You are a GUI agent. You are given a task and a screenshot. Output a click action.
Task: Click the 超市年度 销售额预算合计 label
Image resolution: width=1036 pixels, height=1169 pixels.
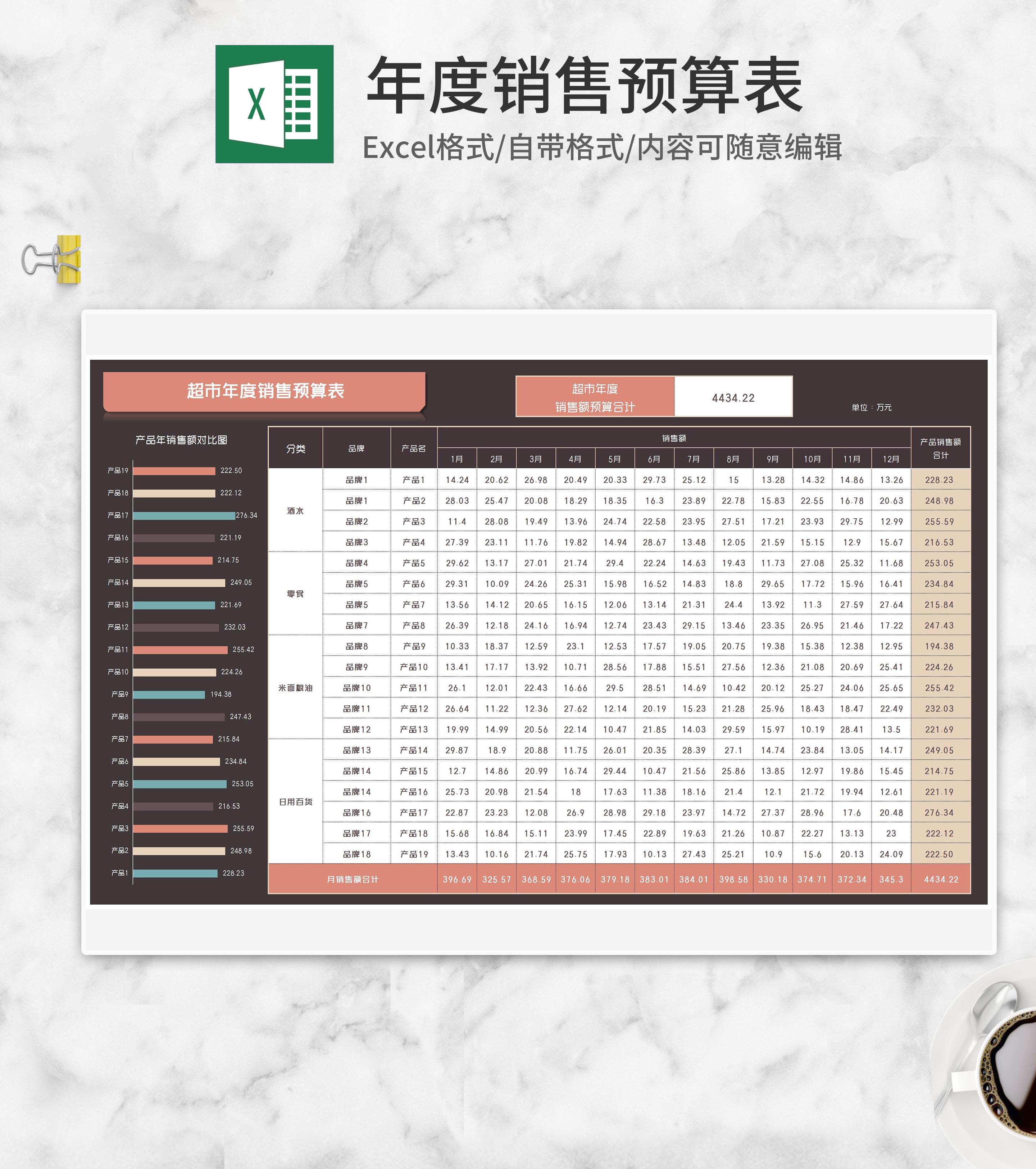pyautogui.click(x=595, y=397)
